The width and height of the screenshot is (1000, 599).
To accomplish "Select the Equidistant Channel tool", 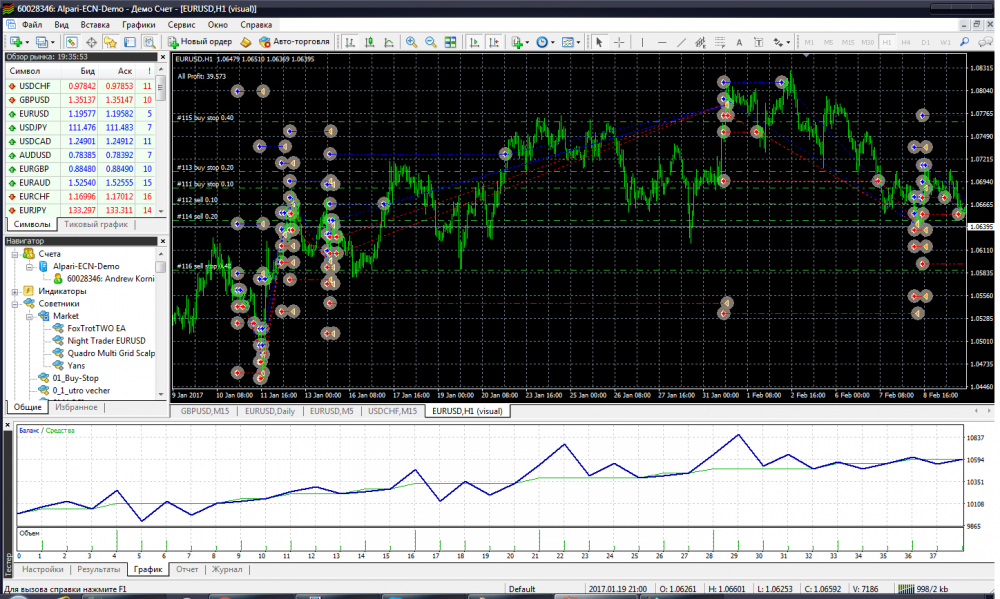I will coord(700,42).
